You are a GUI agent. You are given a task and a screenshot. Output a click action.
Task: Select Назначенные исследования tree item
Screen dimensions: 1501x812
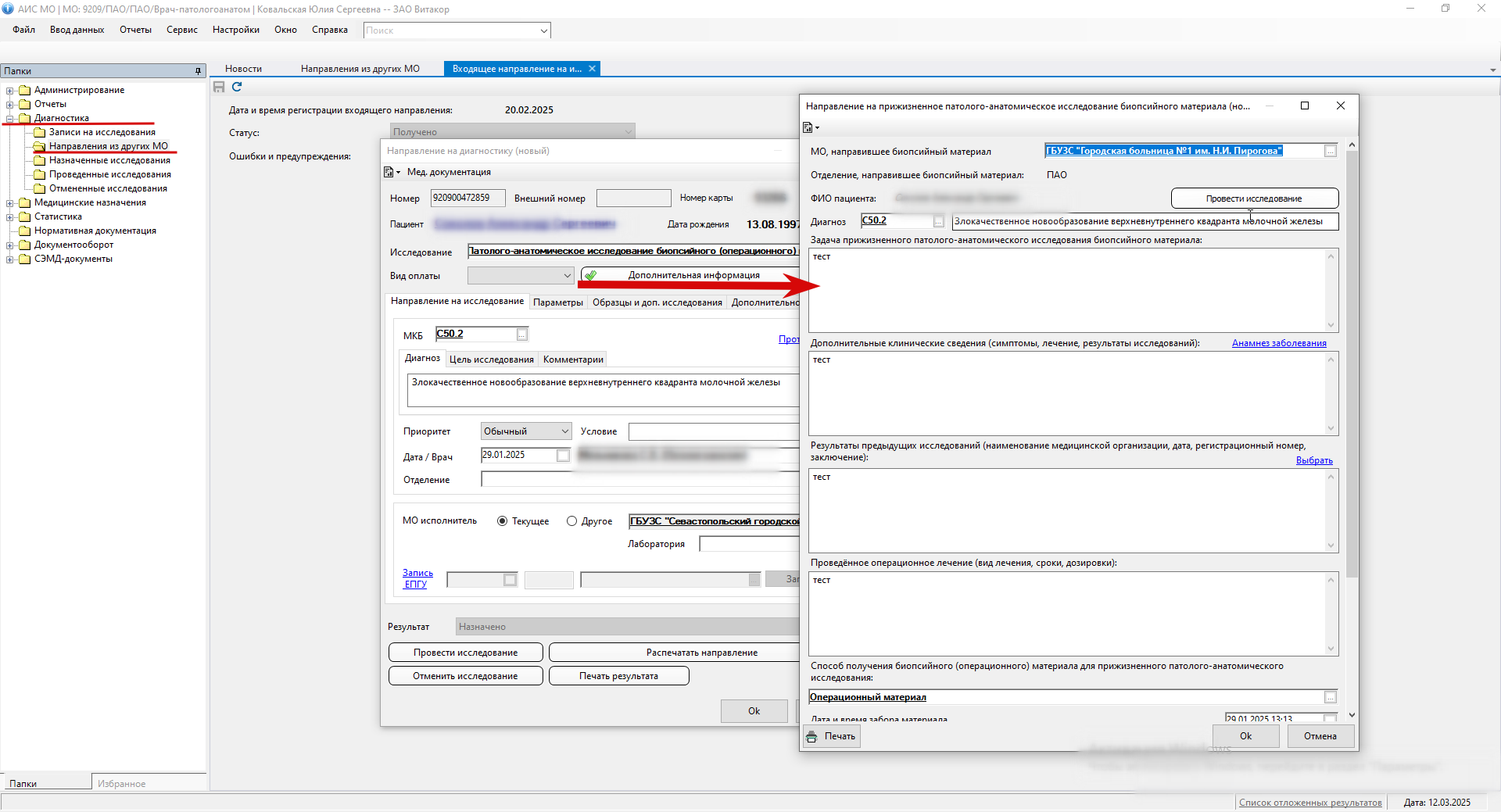click(109, 160)
